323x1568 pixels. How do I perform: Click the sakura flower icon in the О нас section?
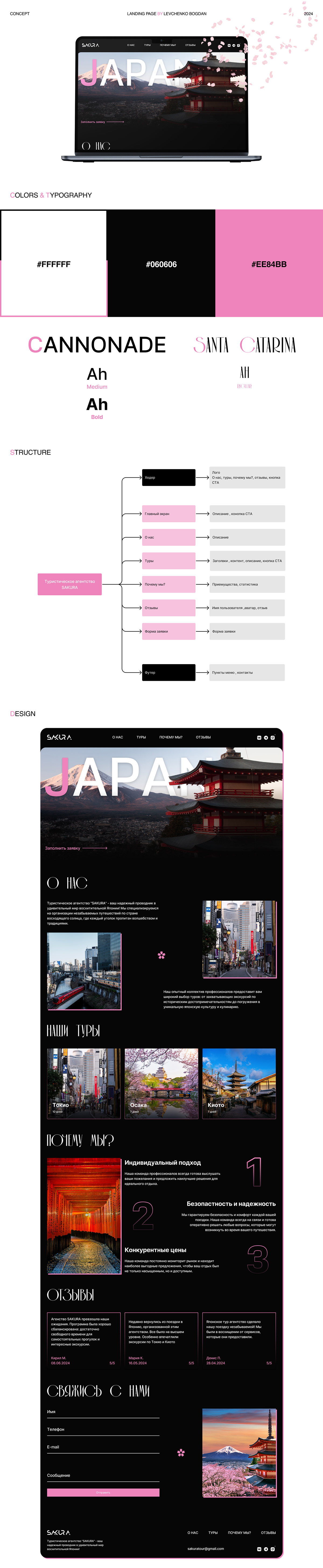161,955
